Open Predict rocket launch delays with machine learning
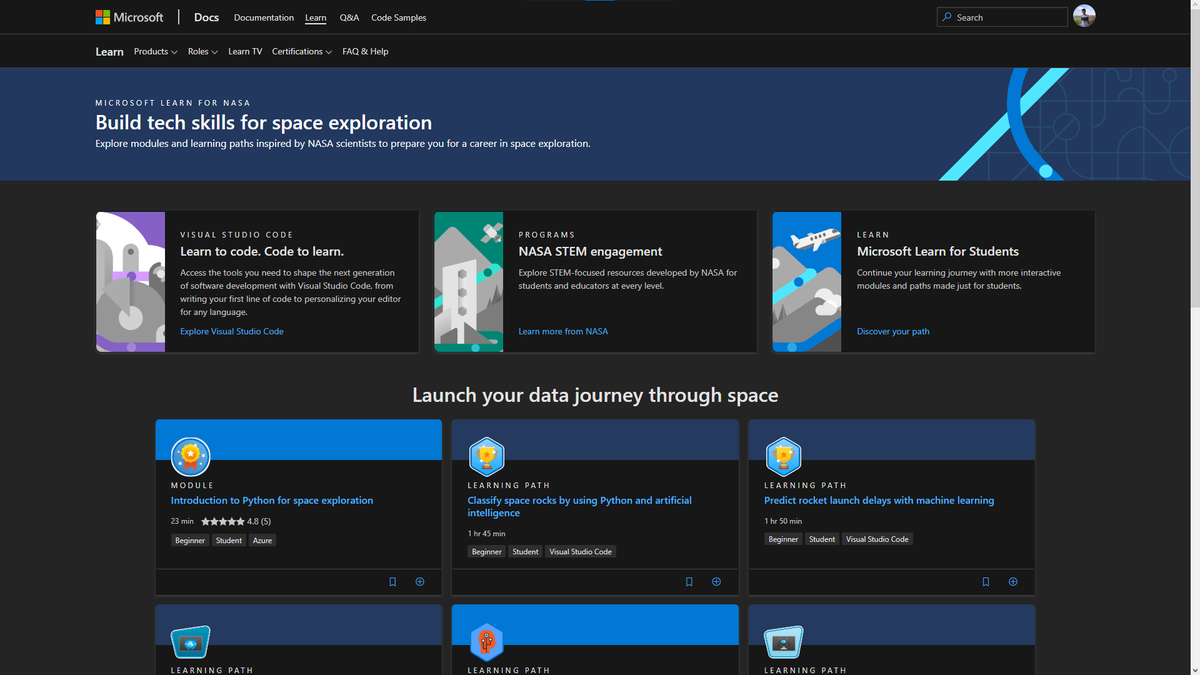1200x675 pixels. [879, 500]
